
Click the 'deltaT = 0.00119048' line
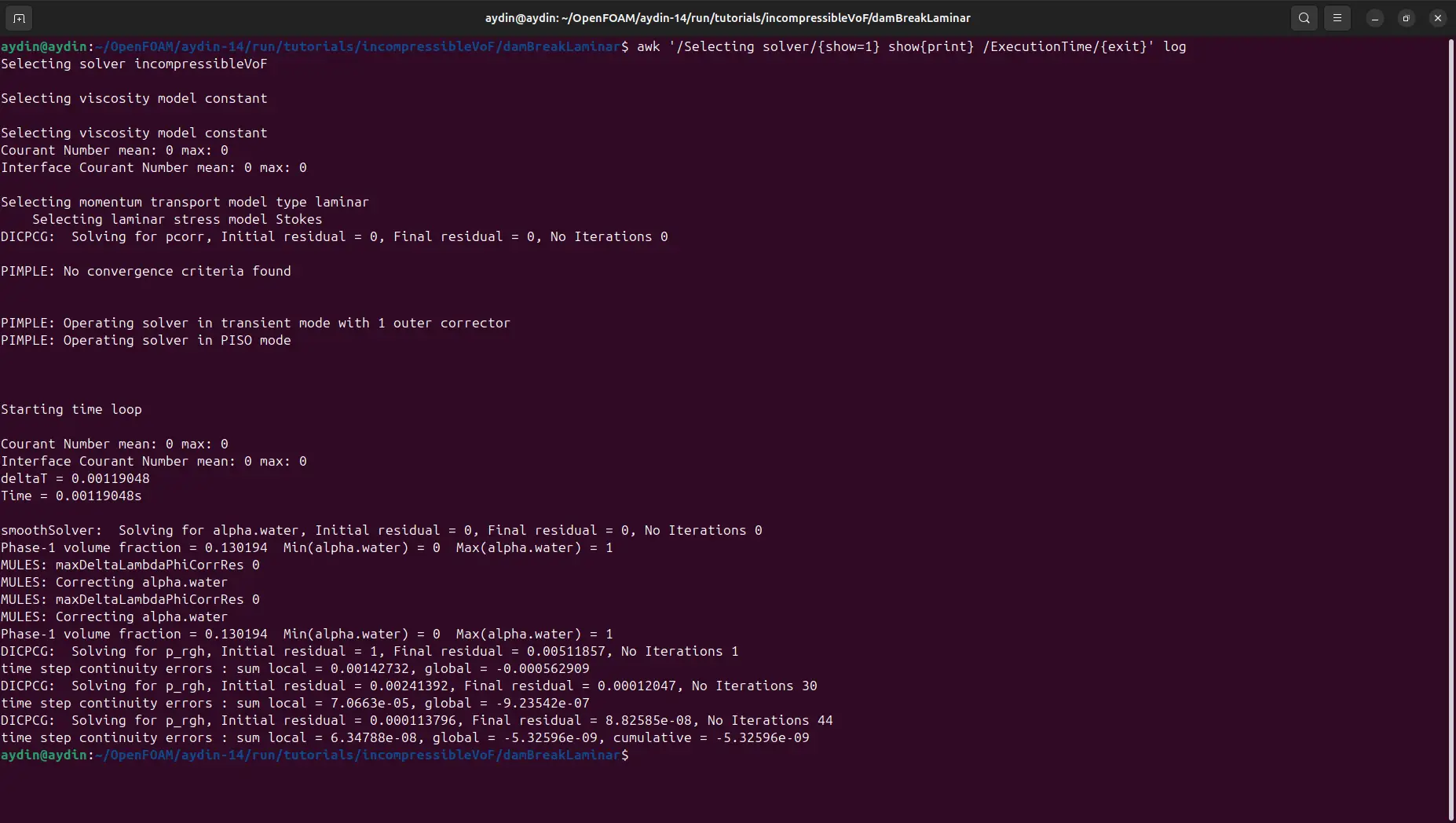coord(75,478)
